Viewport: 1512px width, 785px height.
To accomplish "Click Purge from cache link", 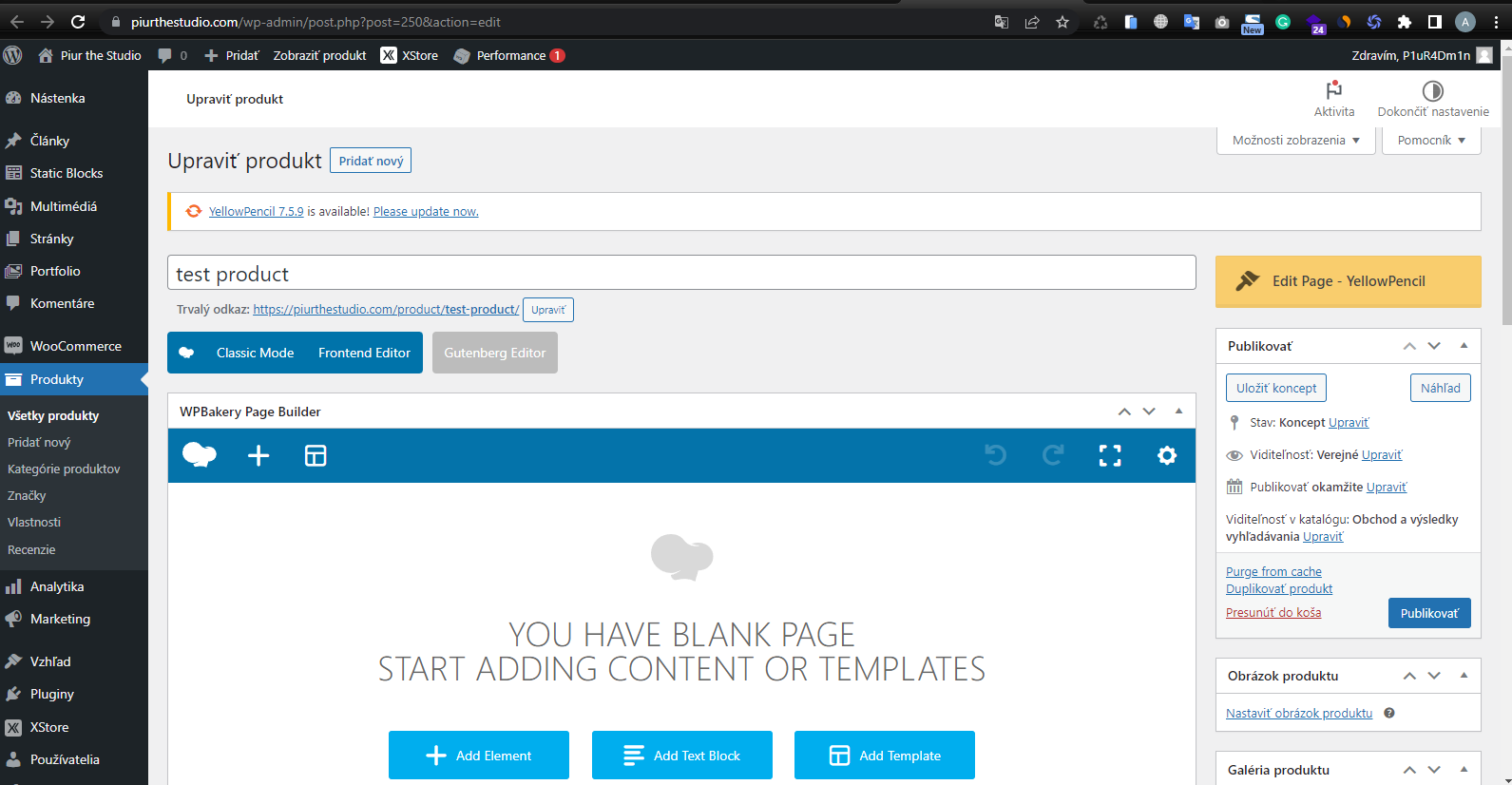I will pos(1273,571).
